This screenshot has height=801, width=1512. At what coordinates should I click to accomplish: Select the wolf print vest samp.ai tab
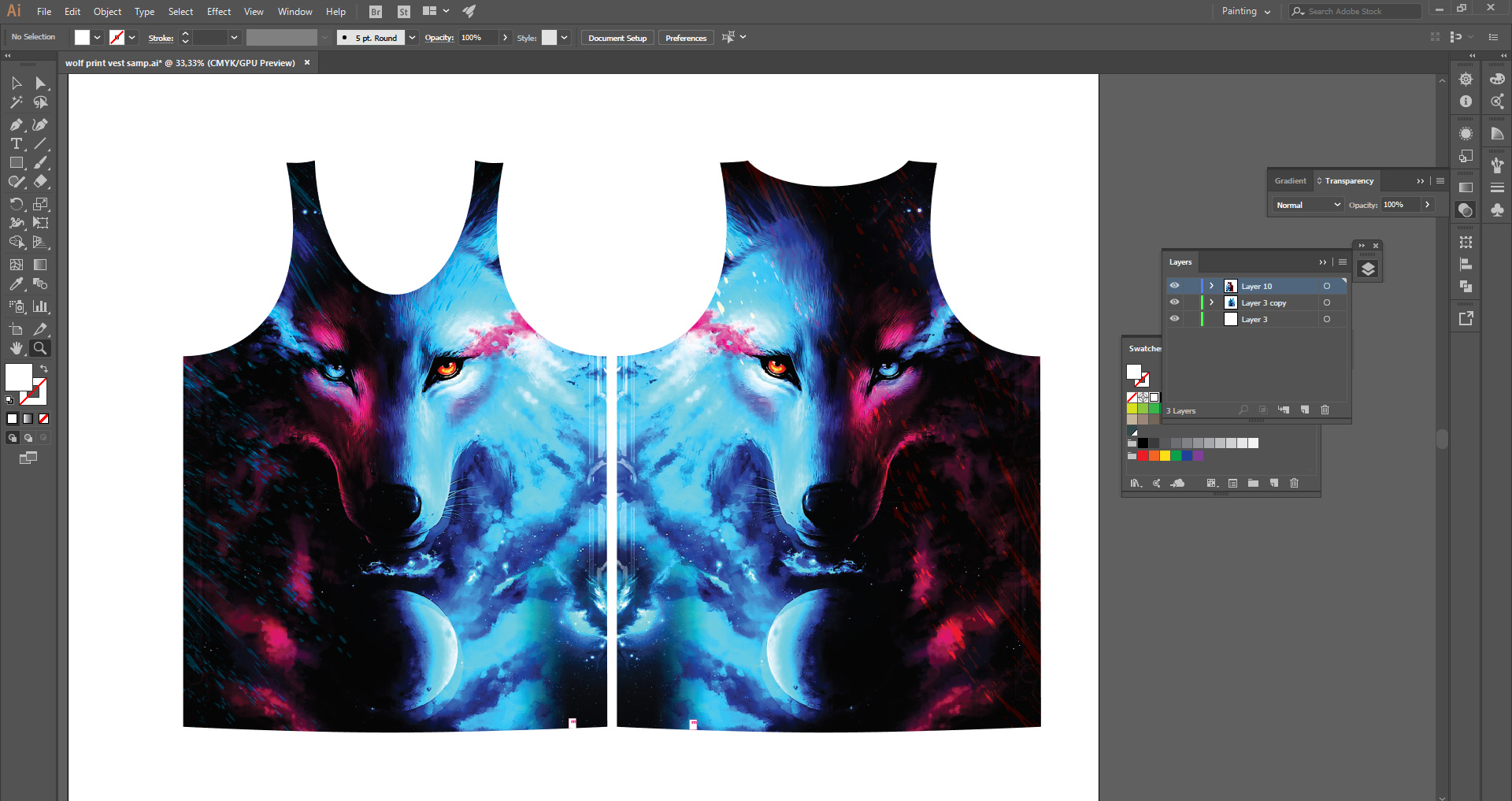180,63
